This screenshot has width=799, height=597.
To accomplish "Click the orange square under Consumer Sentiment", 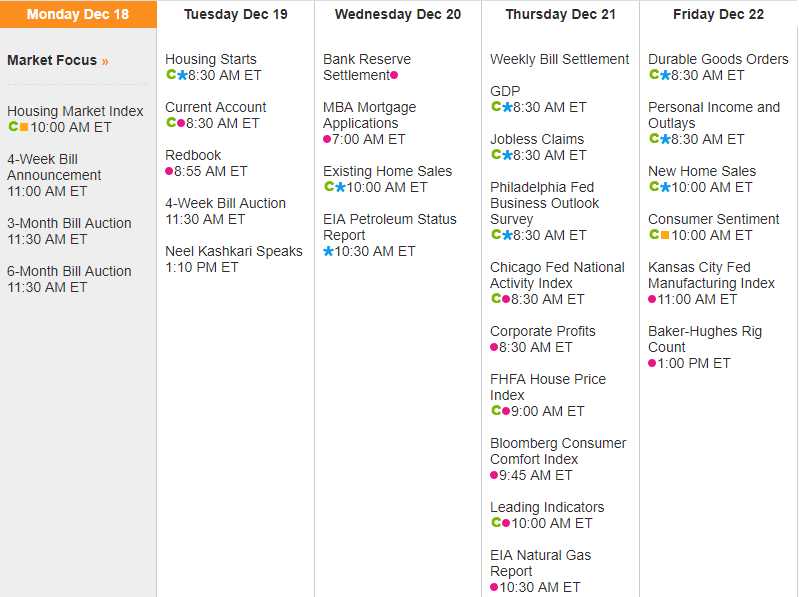I will (665, 235).
